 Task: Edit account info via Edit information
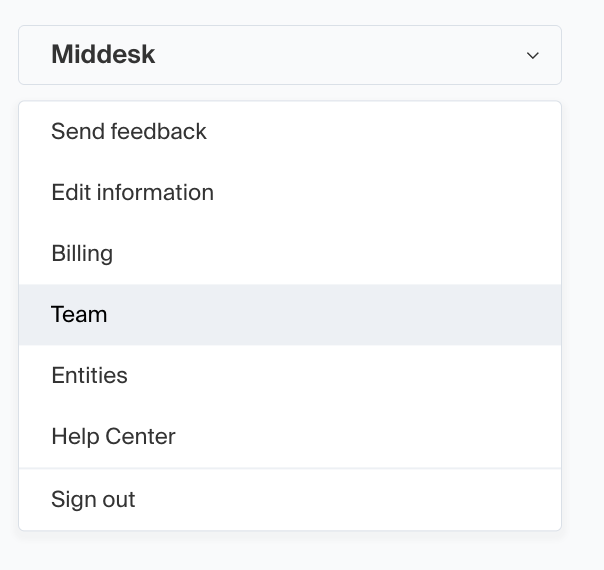point(132,193)
